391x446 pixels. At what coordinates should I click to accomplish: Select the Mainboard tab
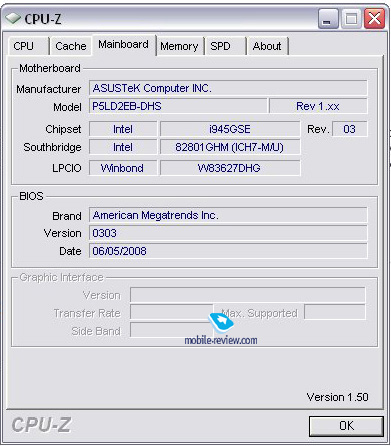[124, 45]
